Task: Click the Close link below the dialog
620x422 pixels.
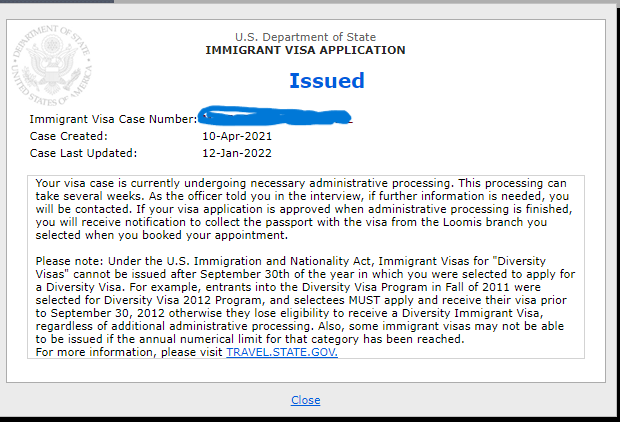Action: 306,400
